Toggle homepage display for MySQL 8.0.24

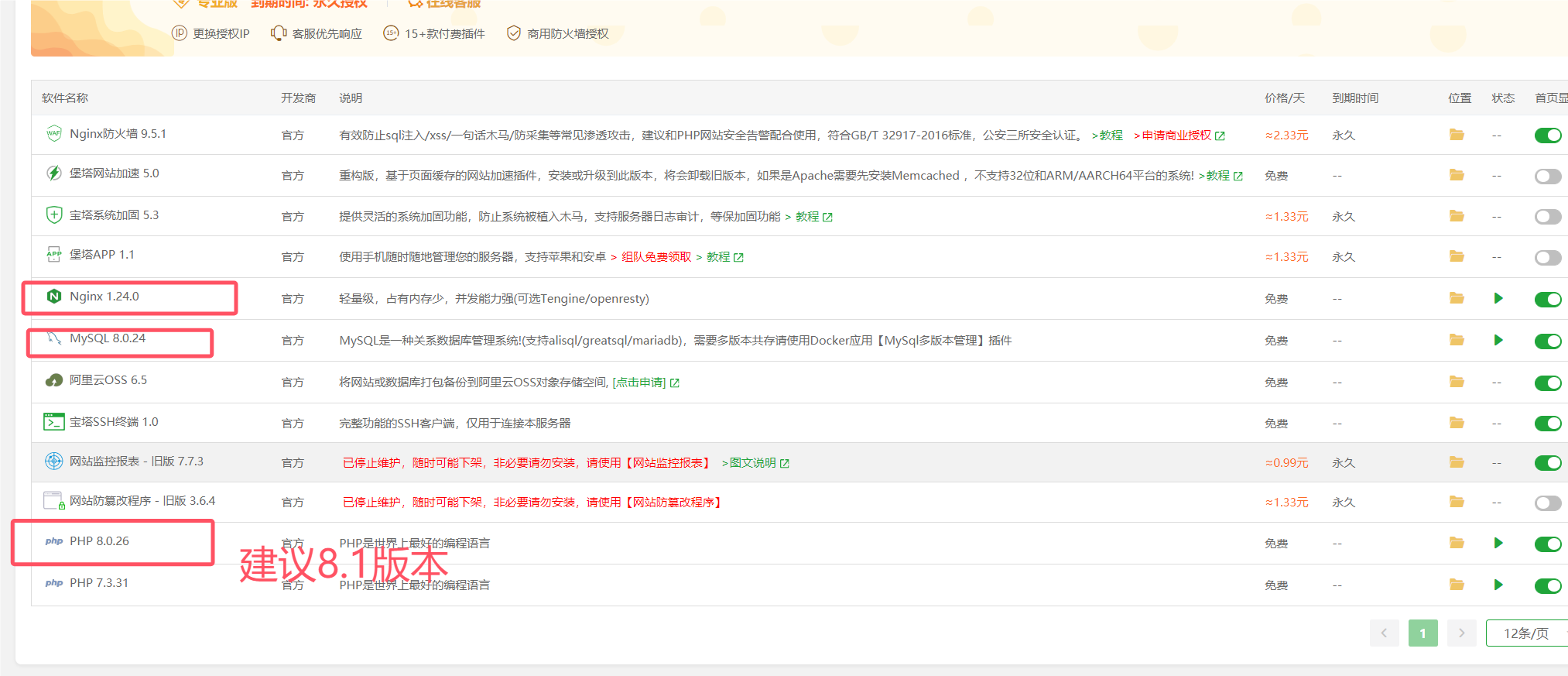click(x=1548, y=341)
